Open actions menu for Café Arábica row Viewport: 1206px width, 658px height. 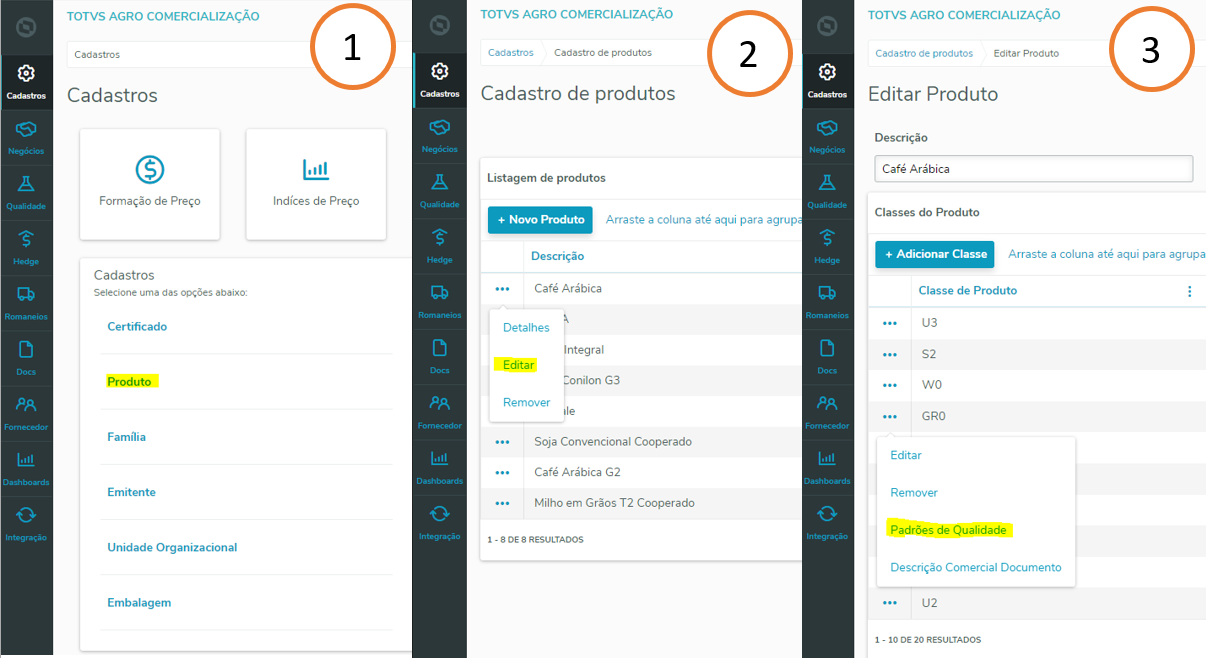(502, 289)
